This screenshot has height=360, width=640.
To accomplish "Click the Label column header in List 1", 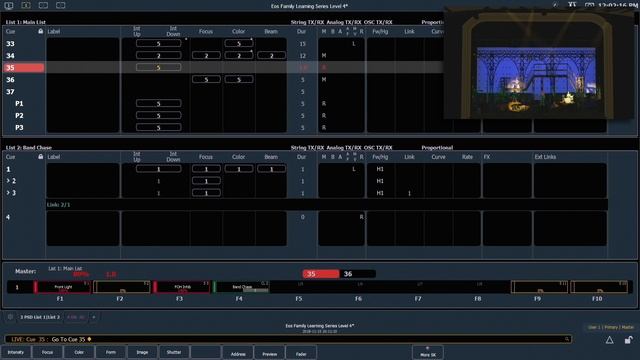I will pos(54,31).
